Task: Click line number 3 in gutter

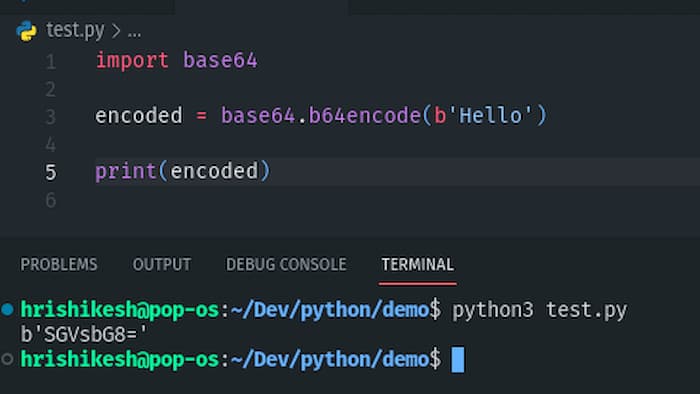Action: (51, 117)
